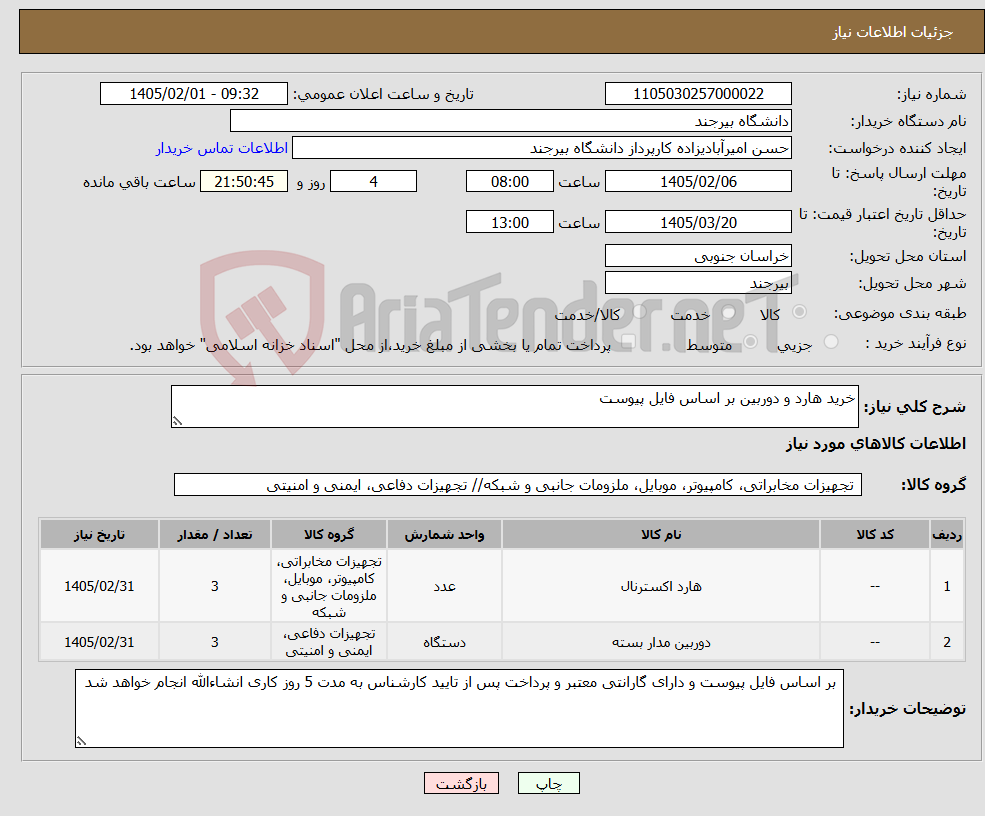Click the response deadline date 1405/02/06

pyautogui.click(x=698, y=182)
